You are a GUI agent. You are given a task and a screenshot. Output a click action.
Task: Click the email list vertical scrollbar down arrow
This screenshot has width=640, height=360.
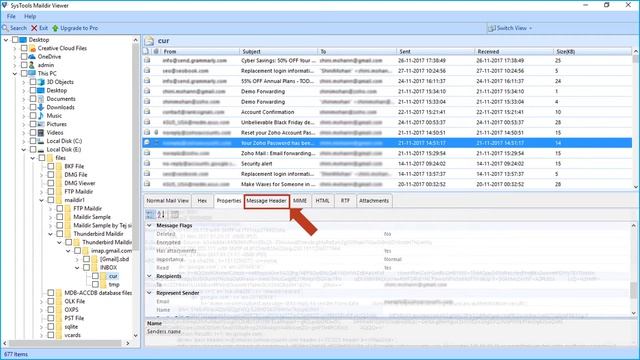[636, 186]
